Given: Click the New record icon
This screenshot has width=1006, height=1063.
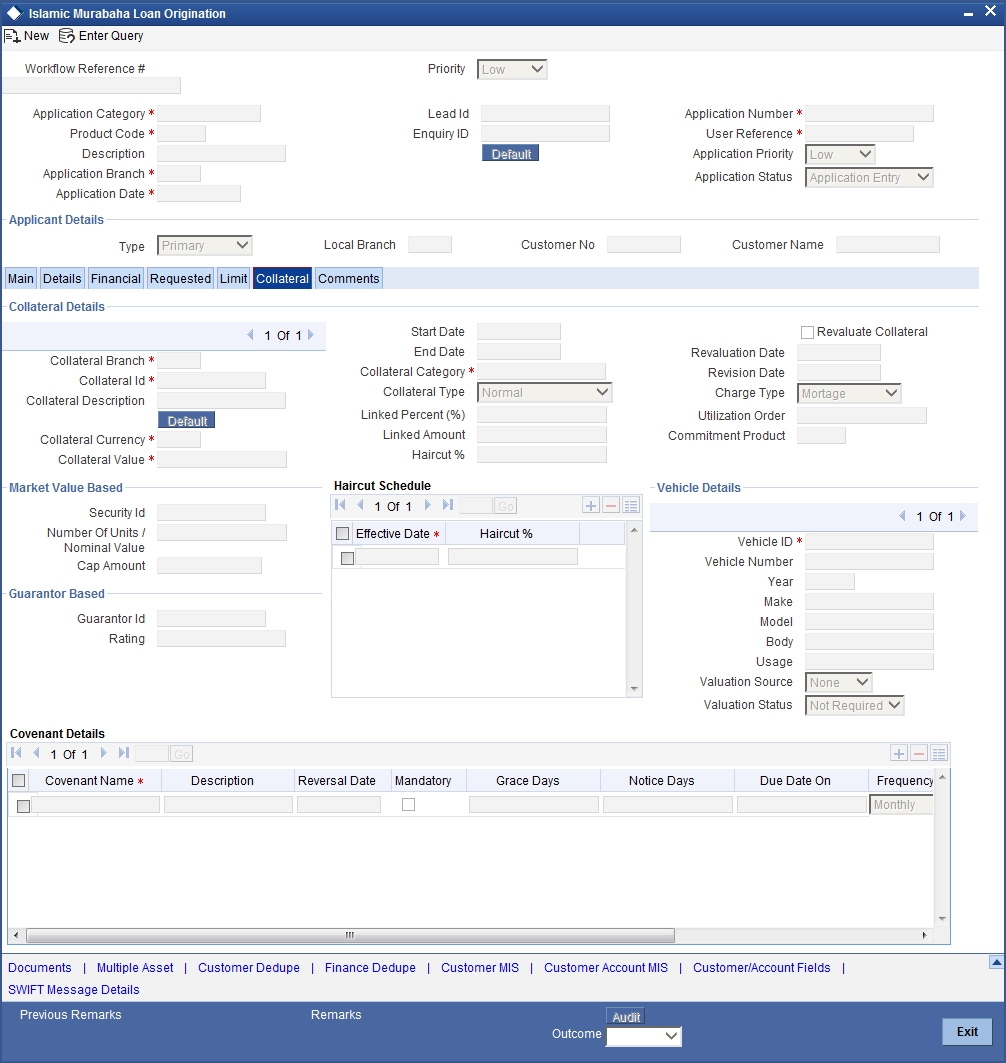Looking at the screenshot, I should (x=12, y=36).
